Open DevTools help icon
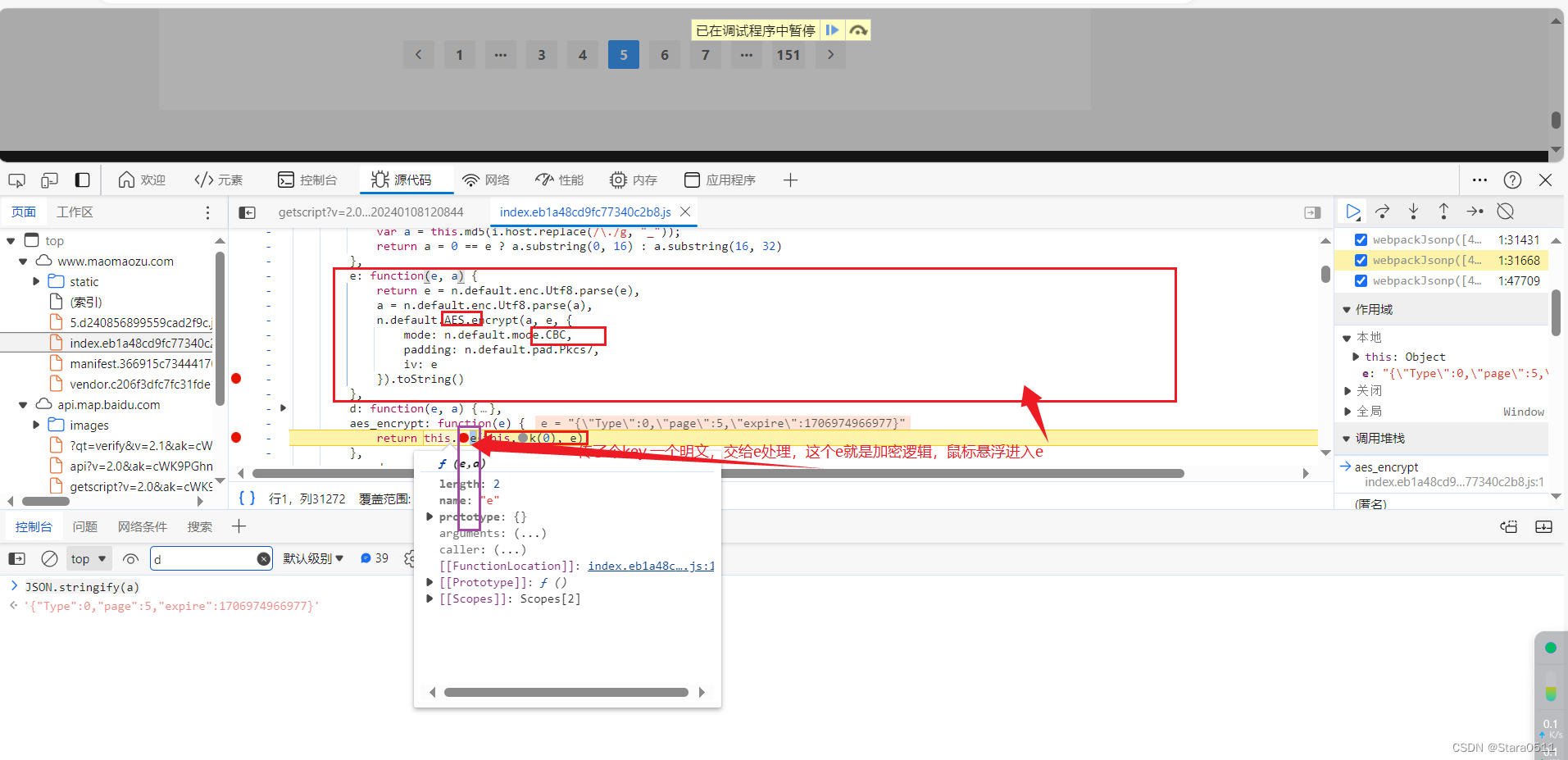Viewport: 1568px width, 760px height. point(1512,180)
